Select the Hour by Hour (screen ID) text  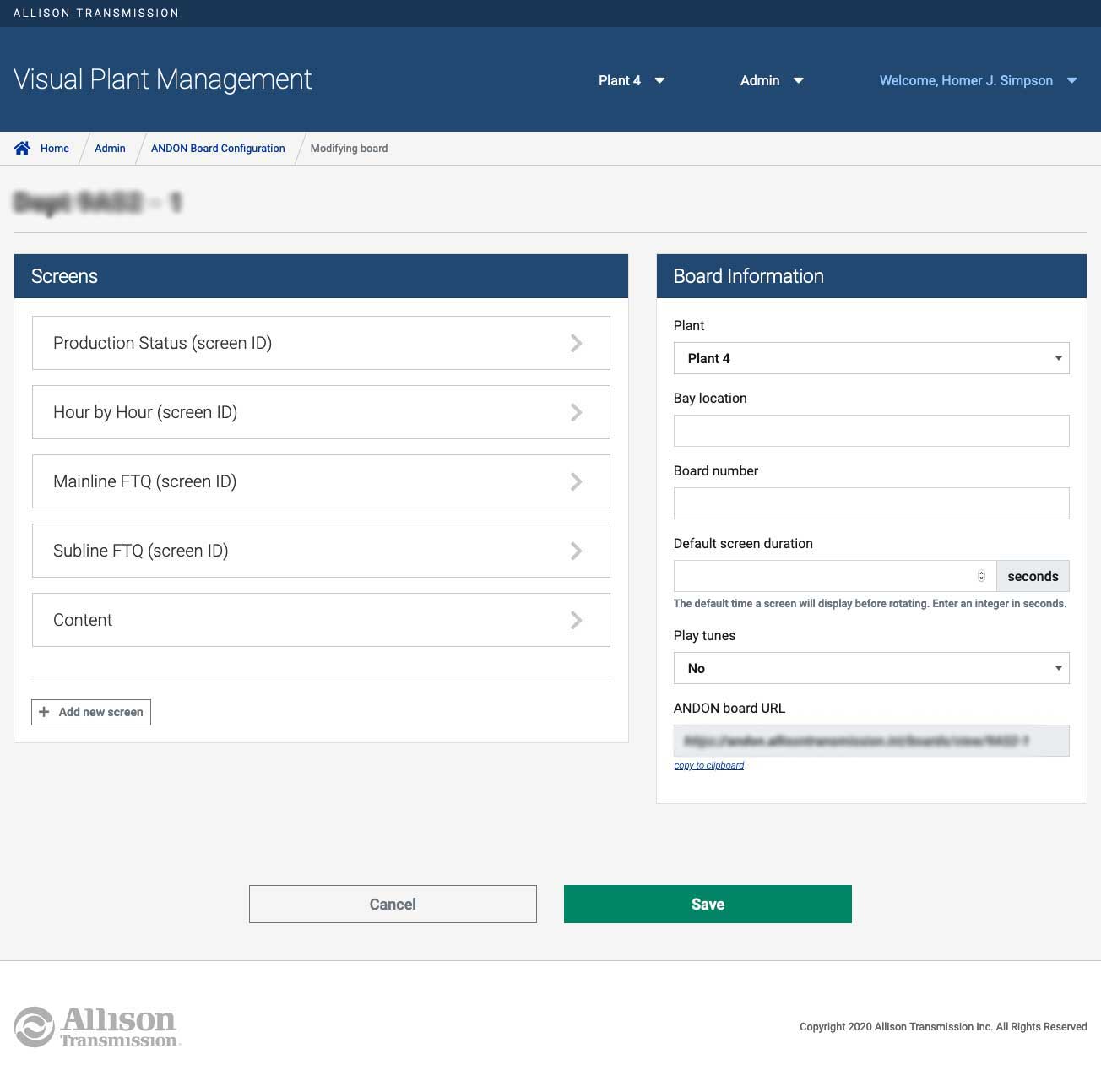point(145,412)
